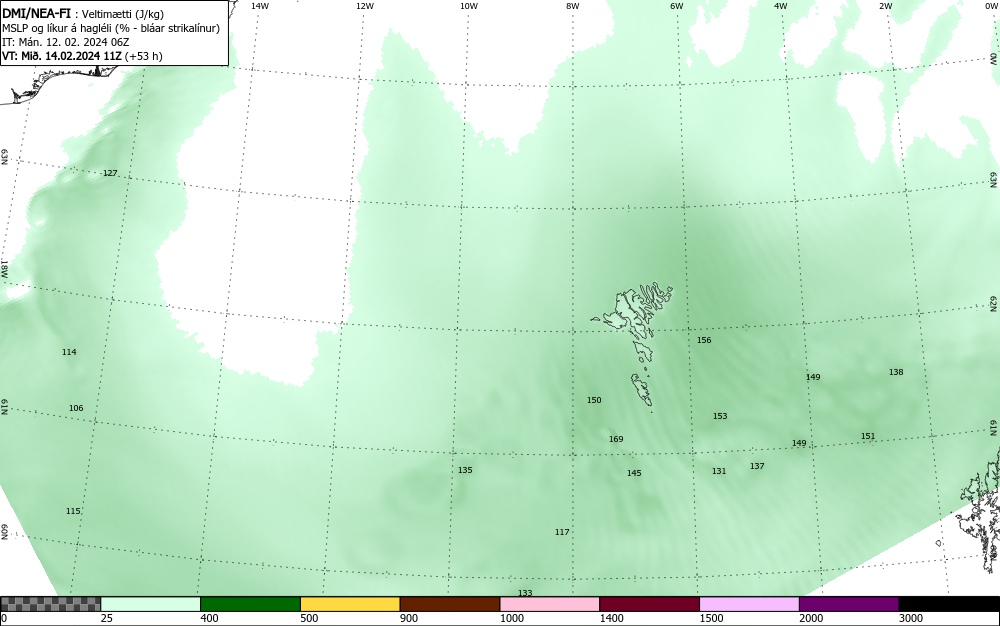Click the 12W longitude label
This screenshot has height=626, width=1000.
(364, 6)
